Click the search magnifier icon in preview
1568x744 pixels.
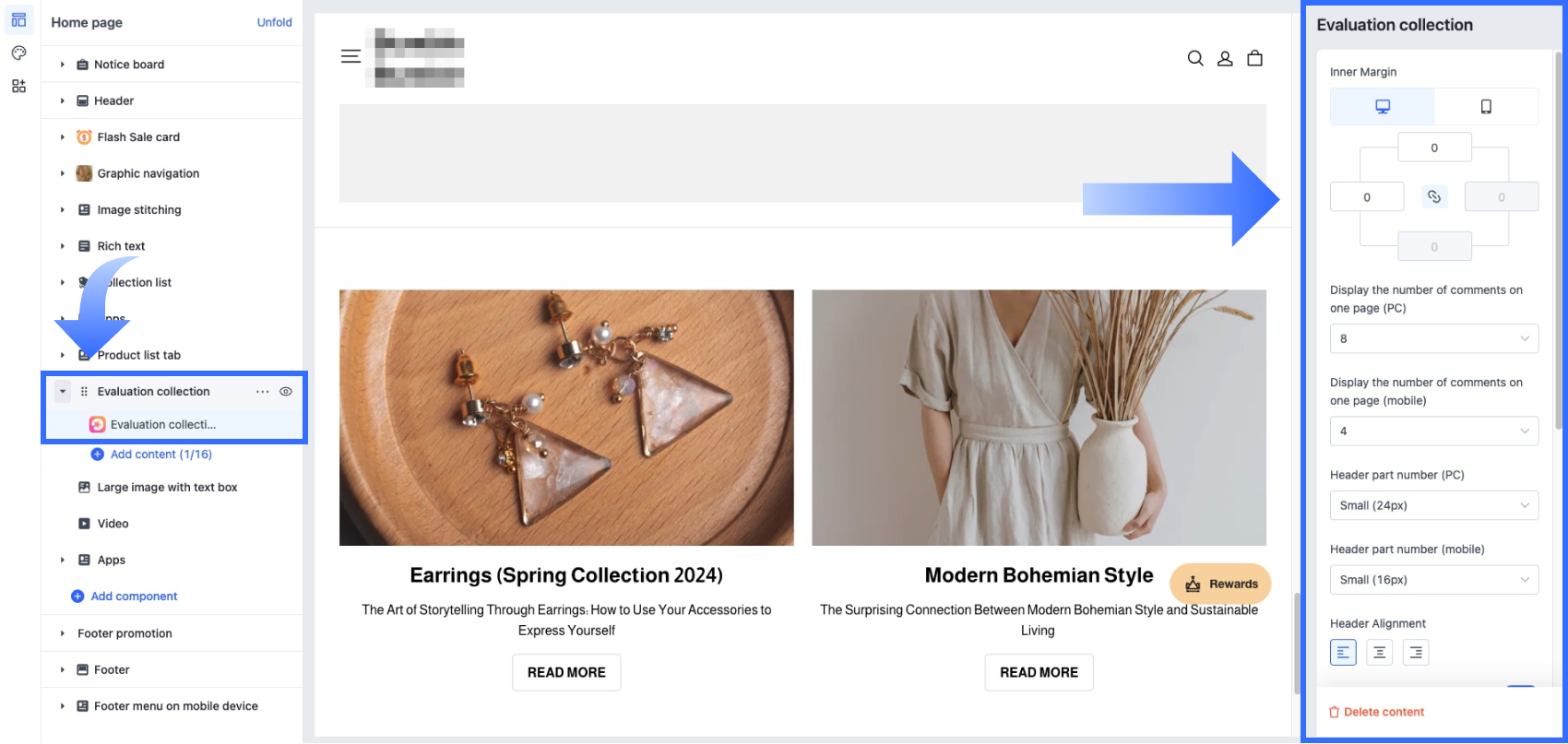tap(1195, 58)
